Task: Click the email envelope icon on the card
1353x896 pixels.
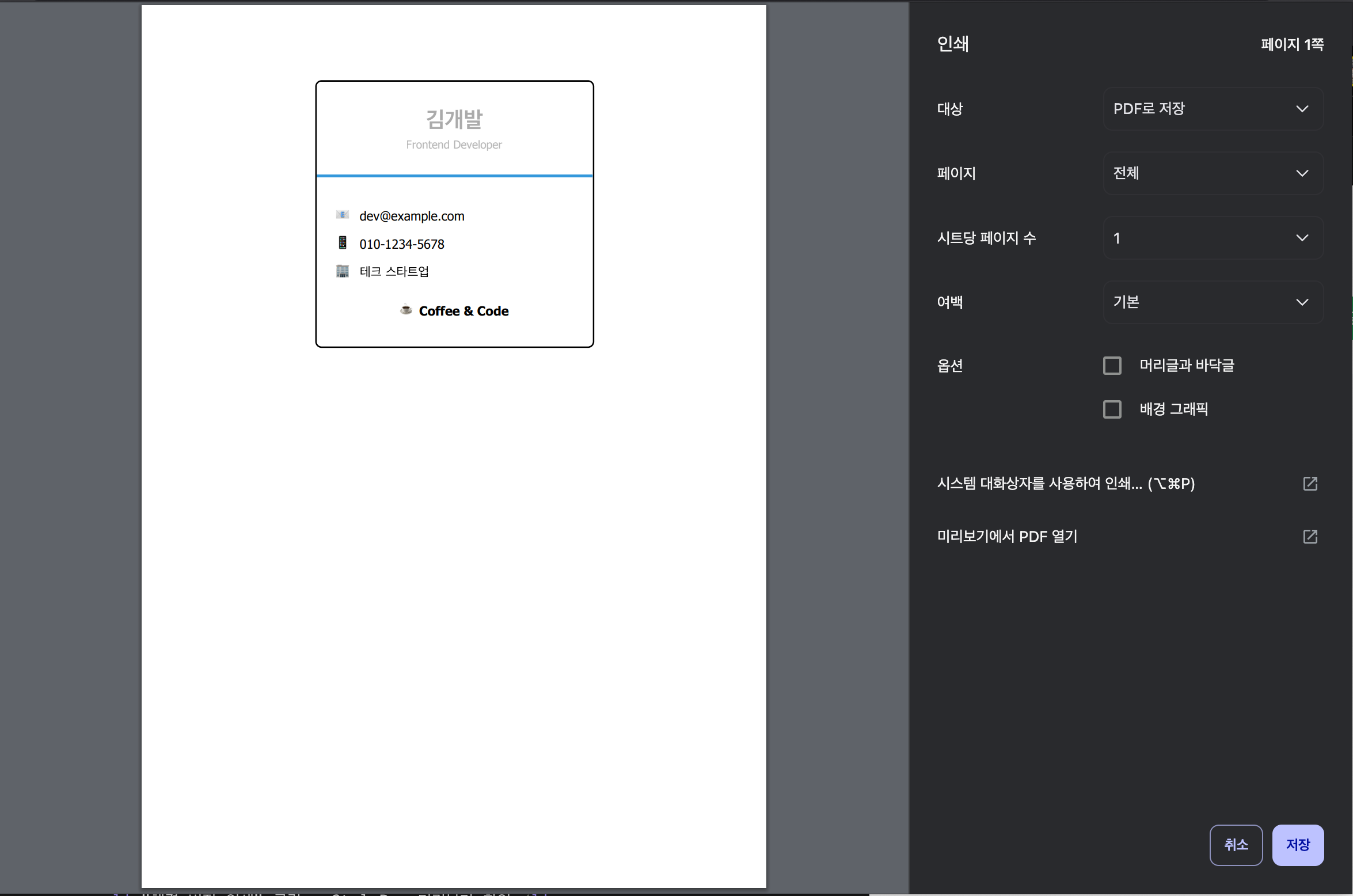Action: pyautogui.click(x=343, y=215)
